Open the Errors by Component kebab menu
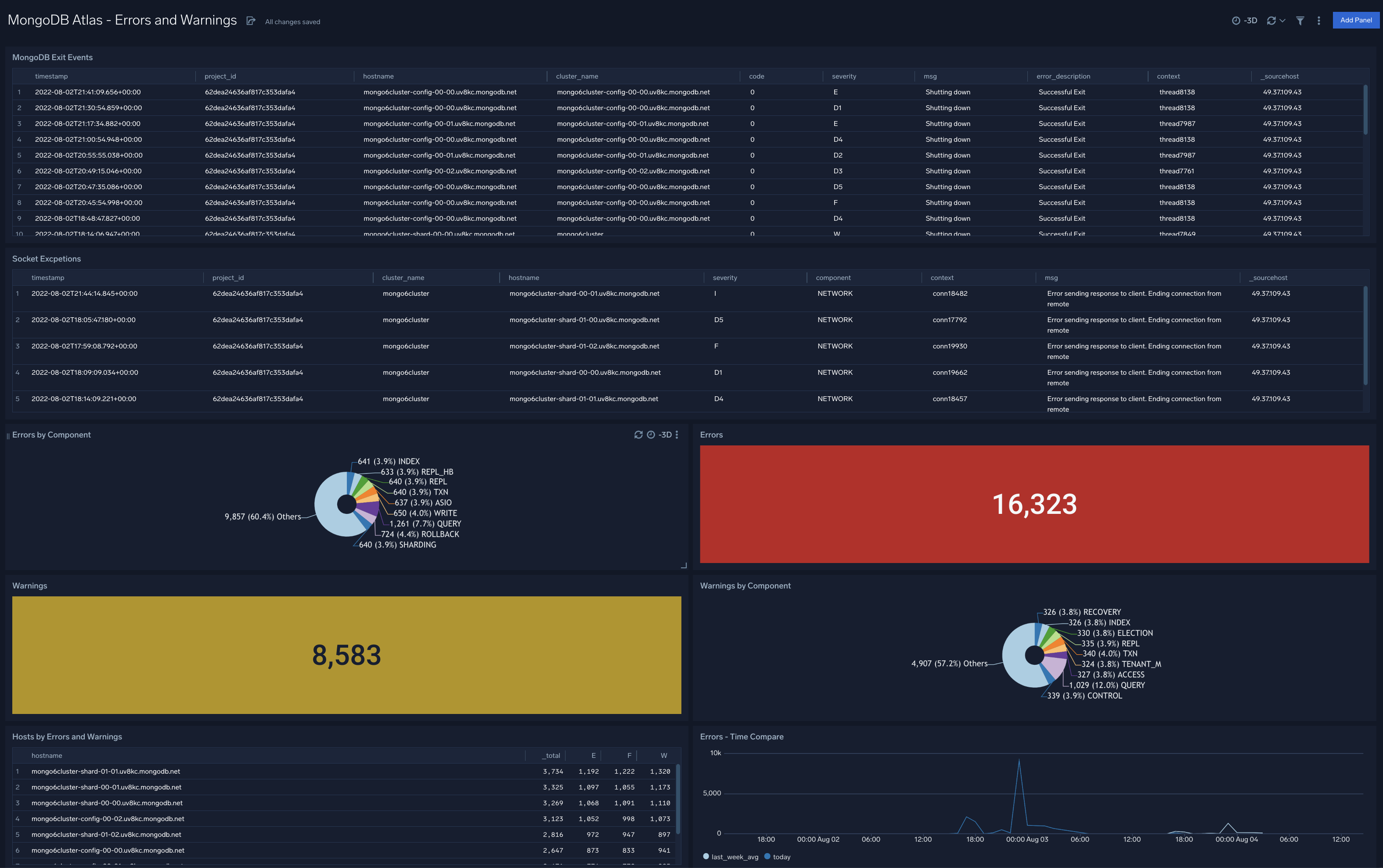 [677, 434]
